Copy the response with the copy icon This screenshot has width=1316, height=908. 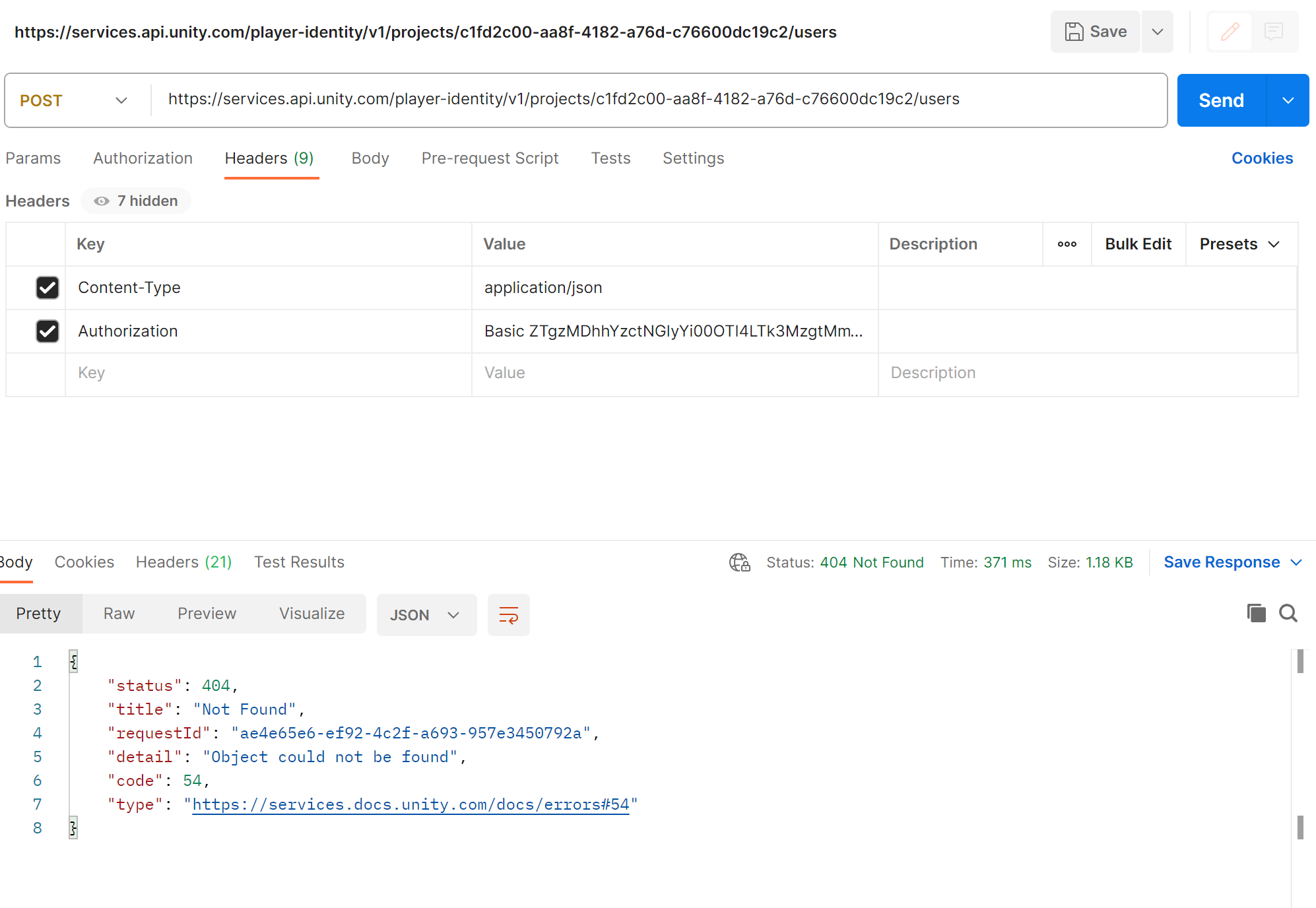[x=1256, y=613]
